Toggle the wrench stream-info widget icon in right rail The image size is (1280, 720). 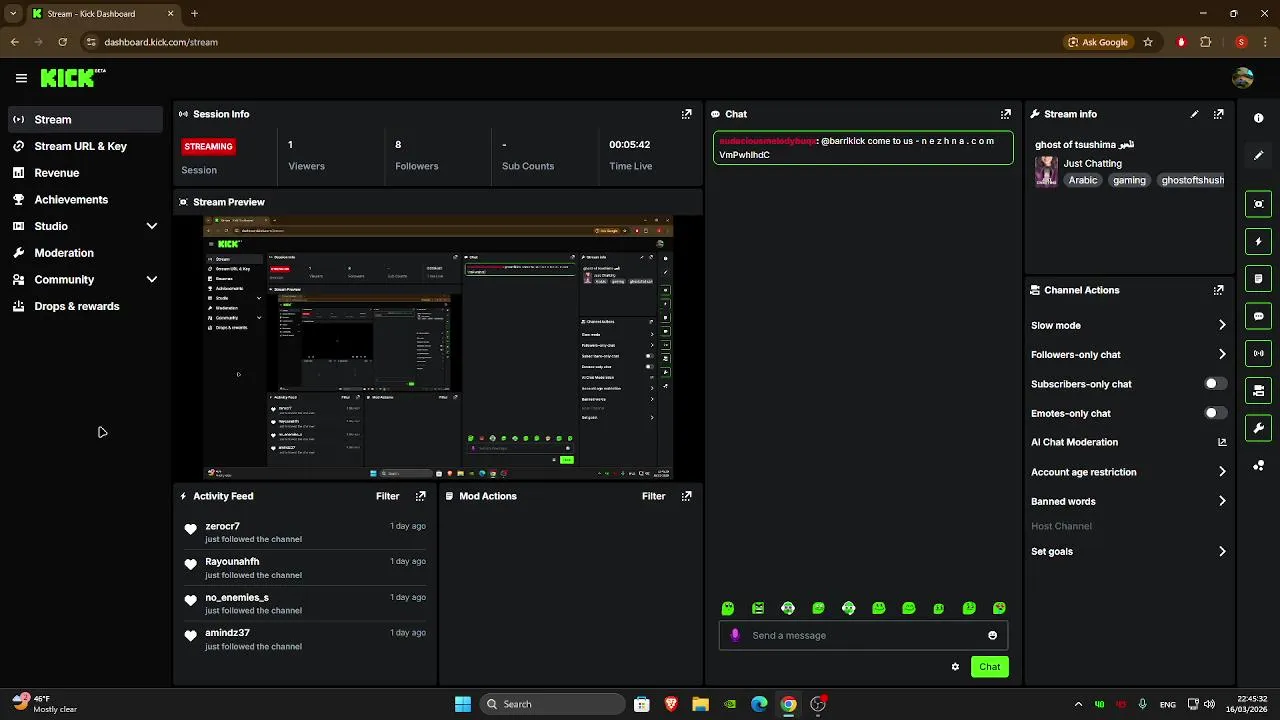tap(1259, 428)
